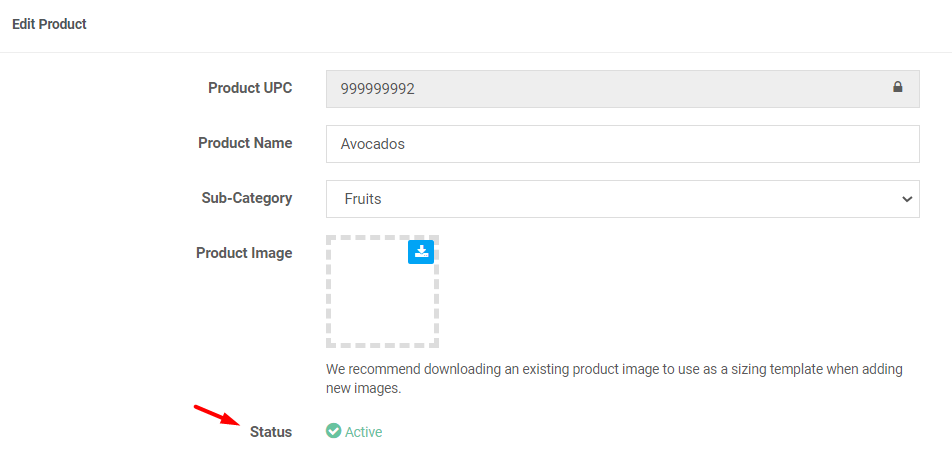This screenshot has height=468, width=952.
Task: Select the Fruits value in Sub-Category box
Action: pos(362,198)
